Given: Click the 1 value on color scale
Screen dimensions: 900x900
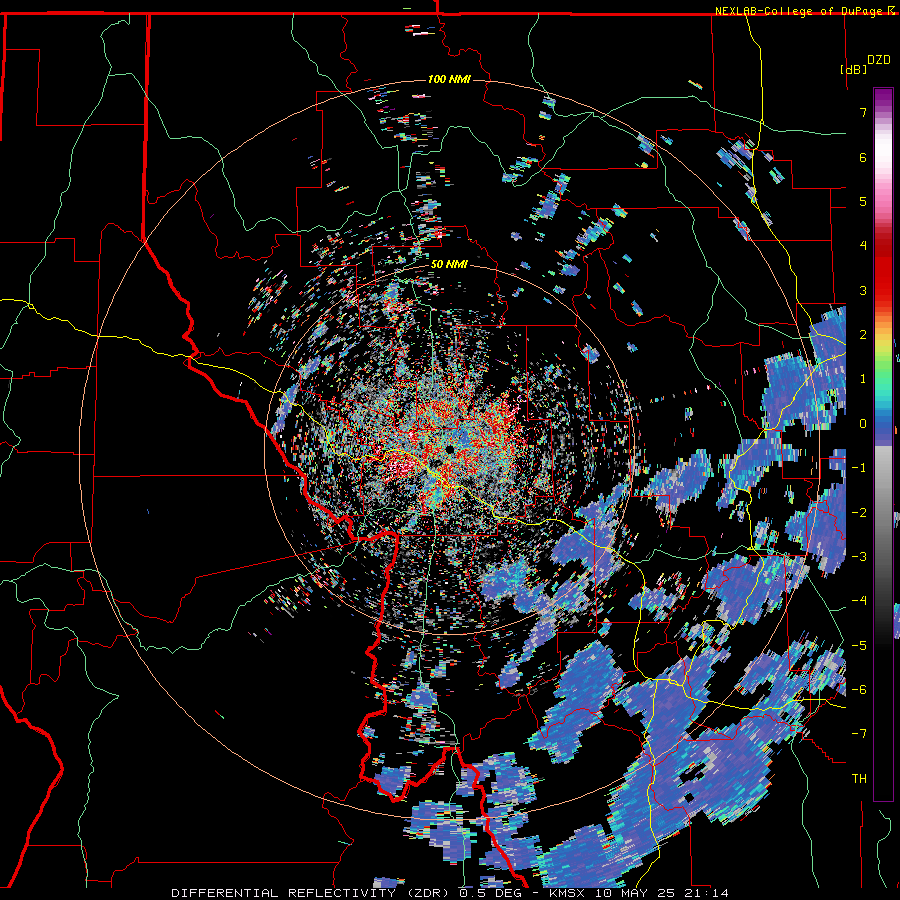Looking at the screenshot, I should tap(863, 379).
